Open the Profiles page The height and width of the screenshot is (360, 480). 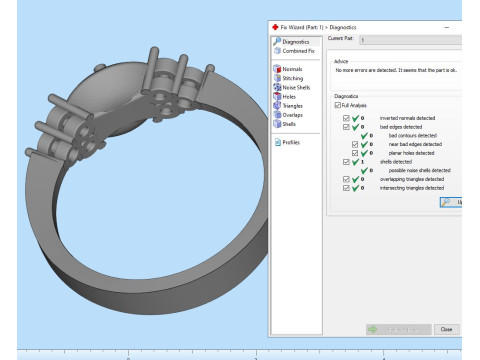[287, 142]
